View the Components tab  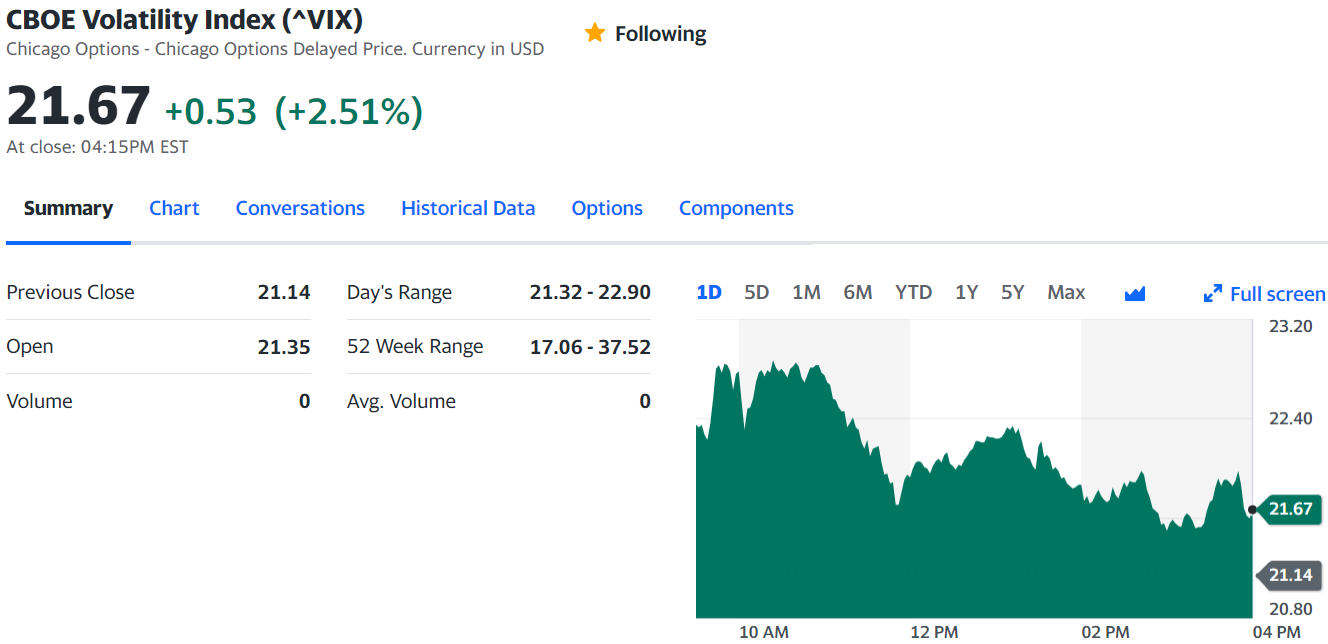pos(736,208)
